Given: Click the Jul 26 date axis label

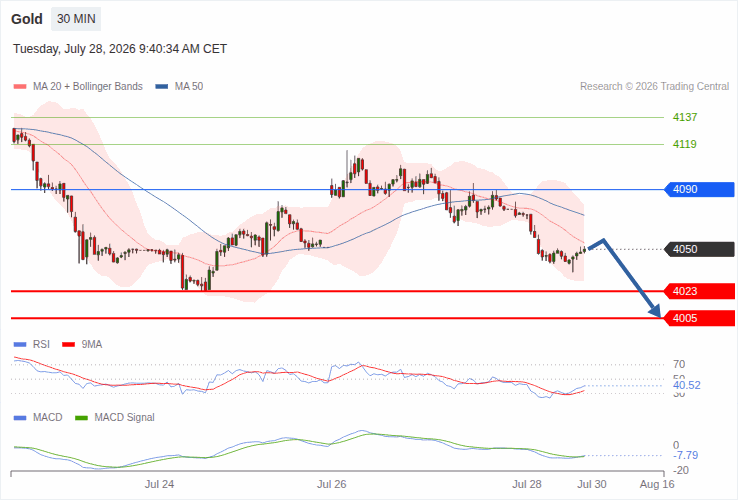Looking at the screenshot, I should click(x=331, y=484).
